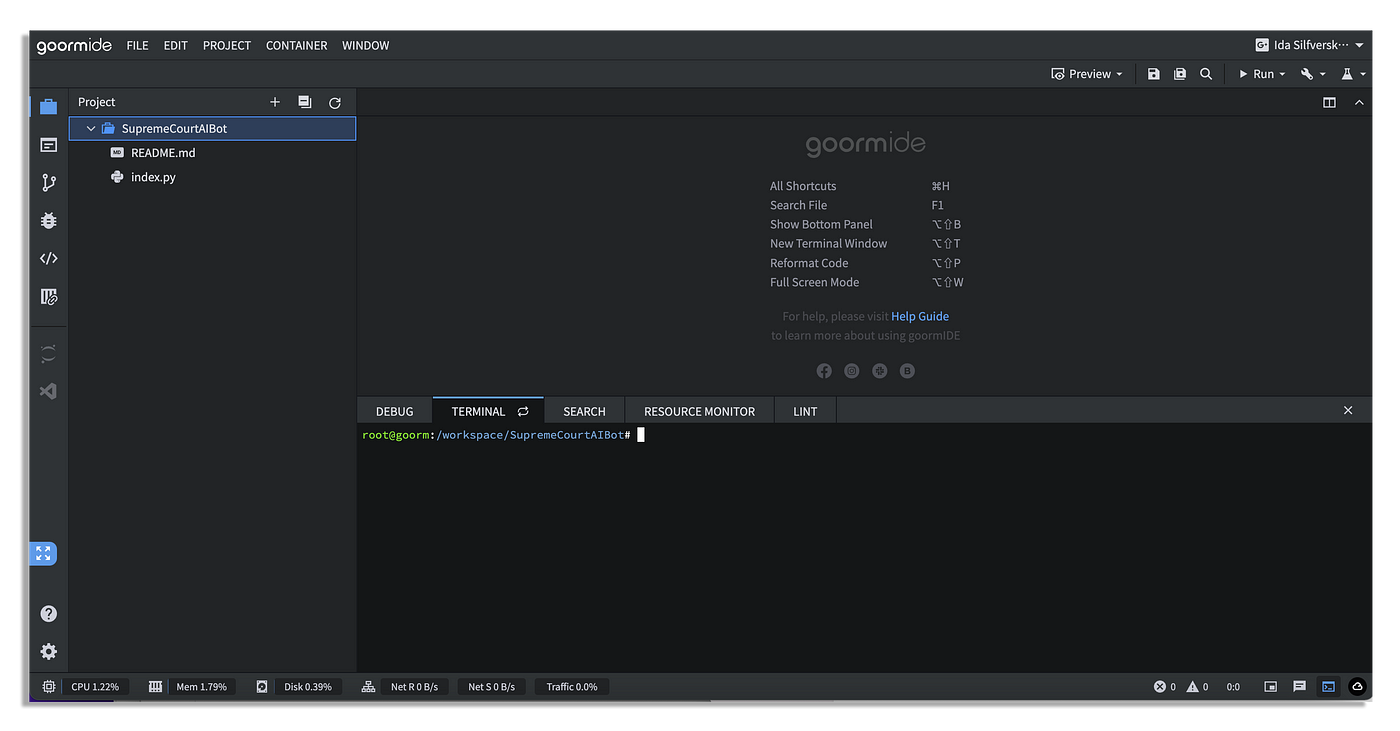Open the Preview dropdown
The width and height of the screenshot is (1400, 731).
pos(1087,74)
